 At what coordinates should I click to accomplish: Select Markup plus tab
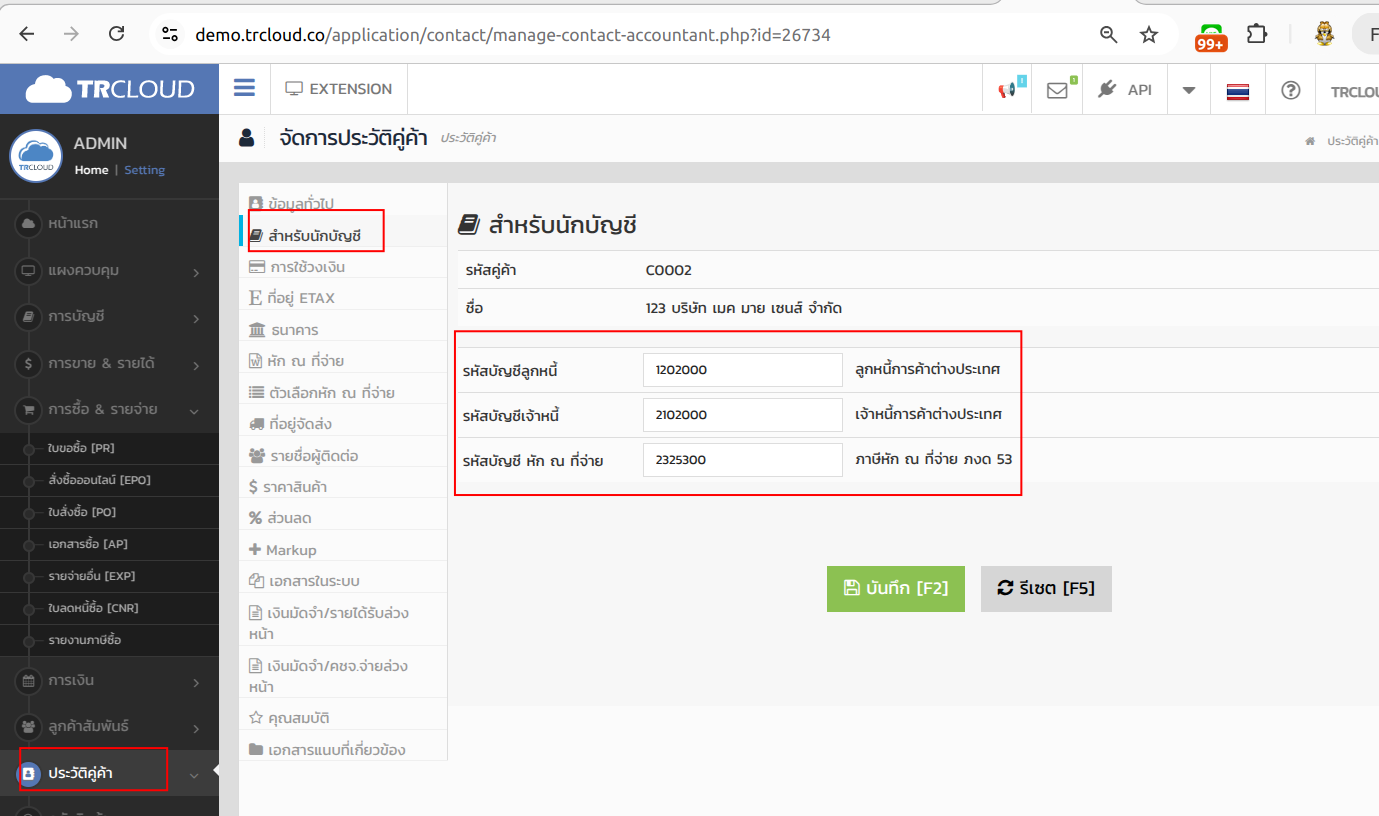click(343, 550)
